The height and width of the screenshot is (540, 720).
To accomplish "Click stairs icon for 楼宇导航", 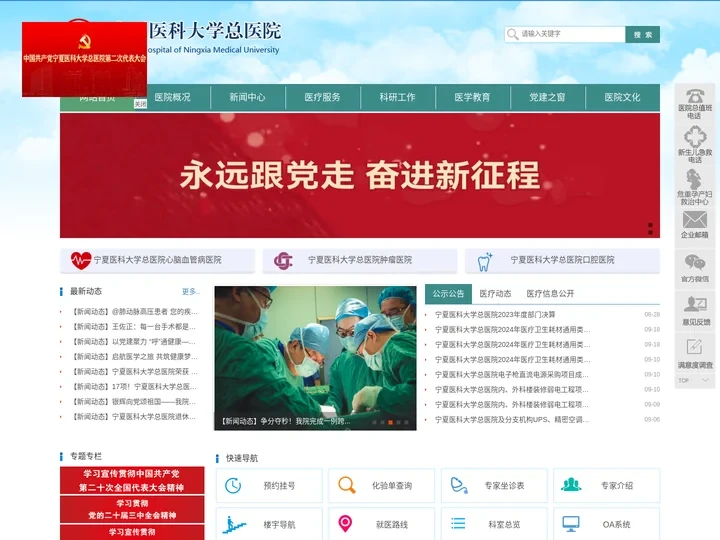I will (x=234, y=524).
